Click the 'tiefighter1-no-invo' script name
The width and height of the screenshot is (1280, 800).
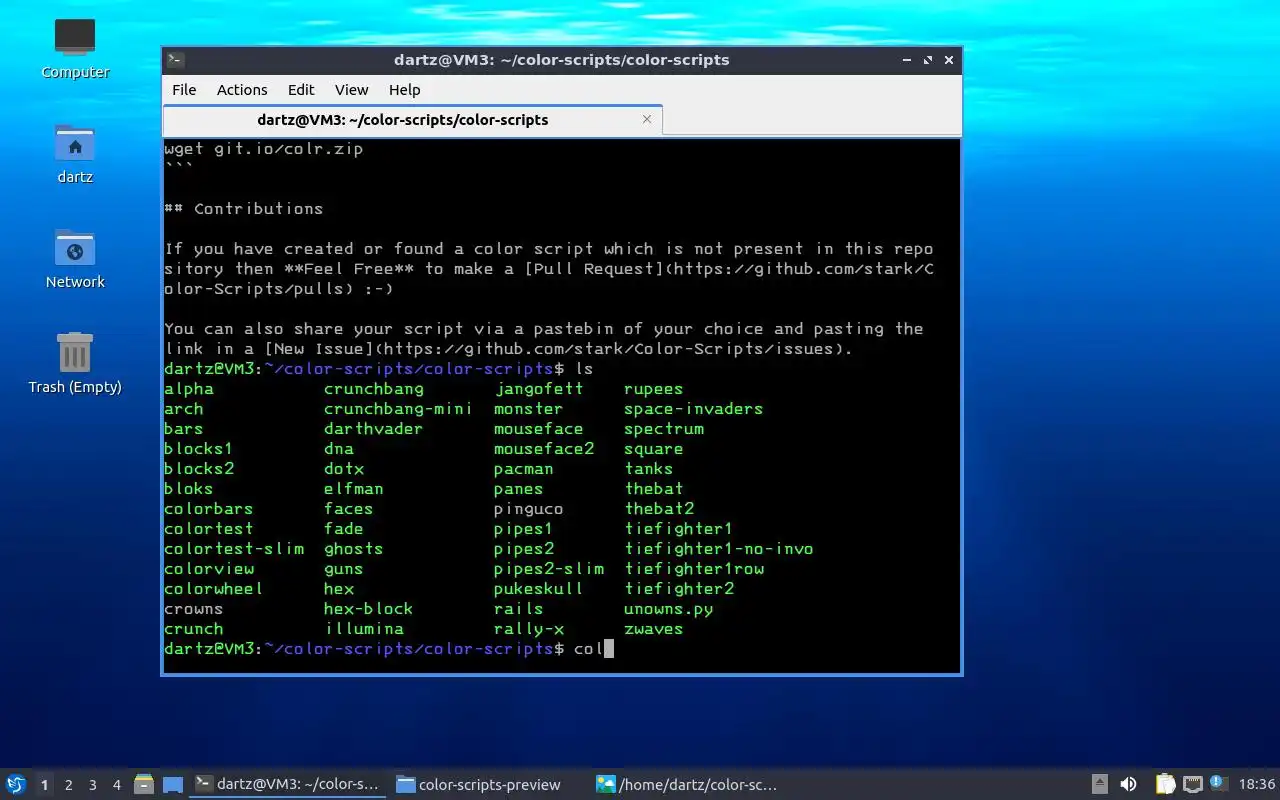click(719, 549)
